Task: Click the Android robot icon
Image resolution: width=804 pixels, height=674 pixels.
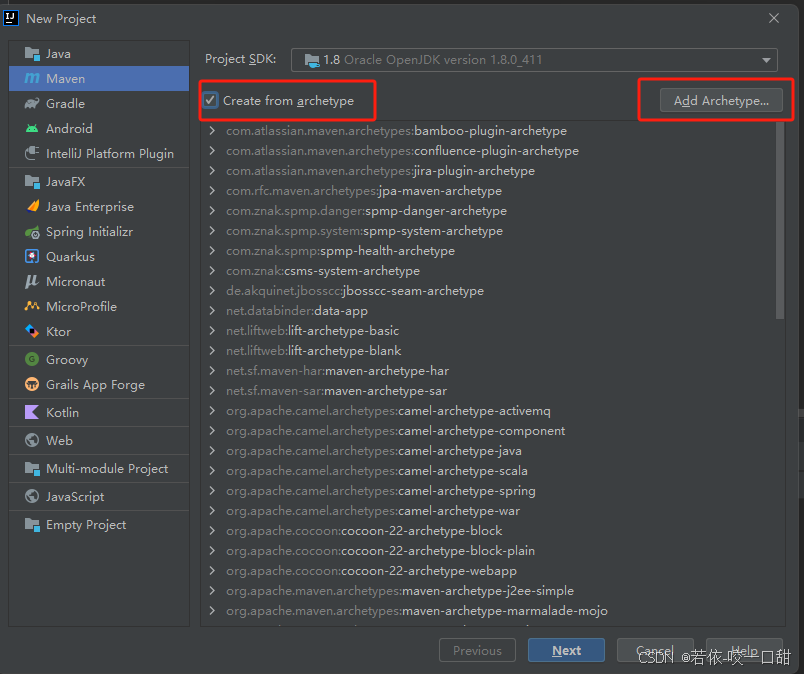Action: point(32,129)
